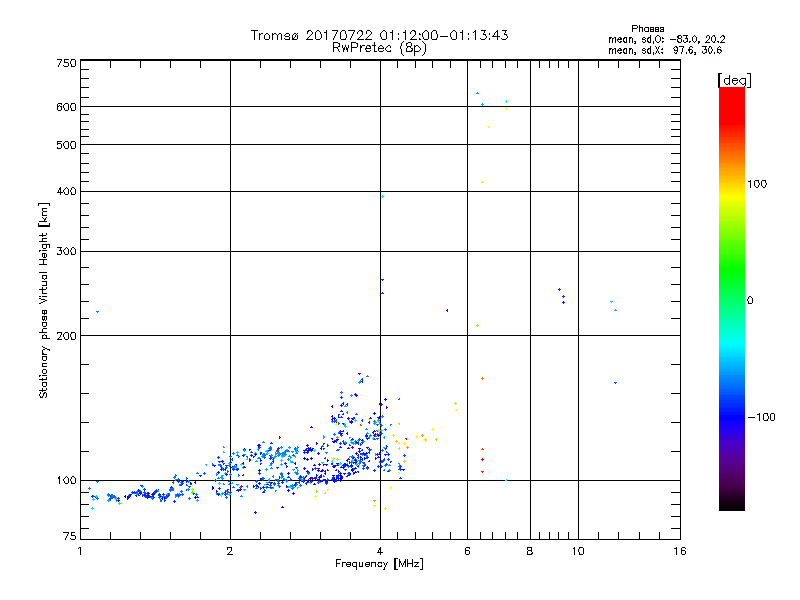Click the x-axis tick label '16'
This screenshot has height=600, width=800.
[x=680, y=551]
